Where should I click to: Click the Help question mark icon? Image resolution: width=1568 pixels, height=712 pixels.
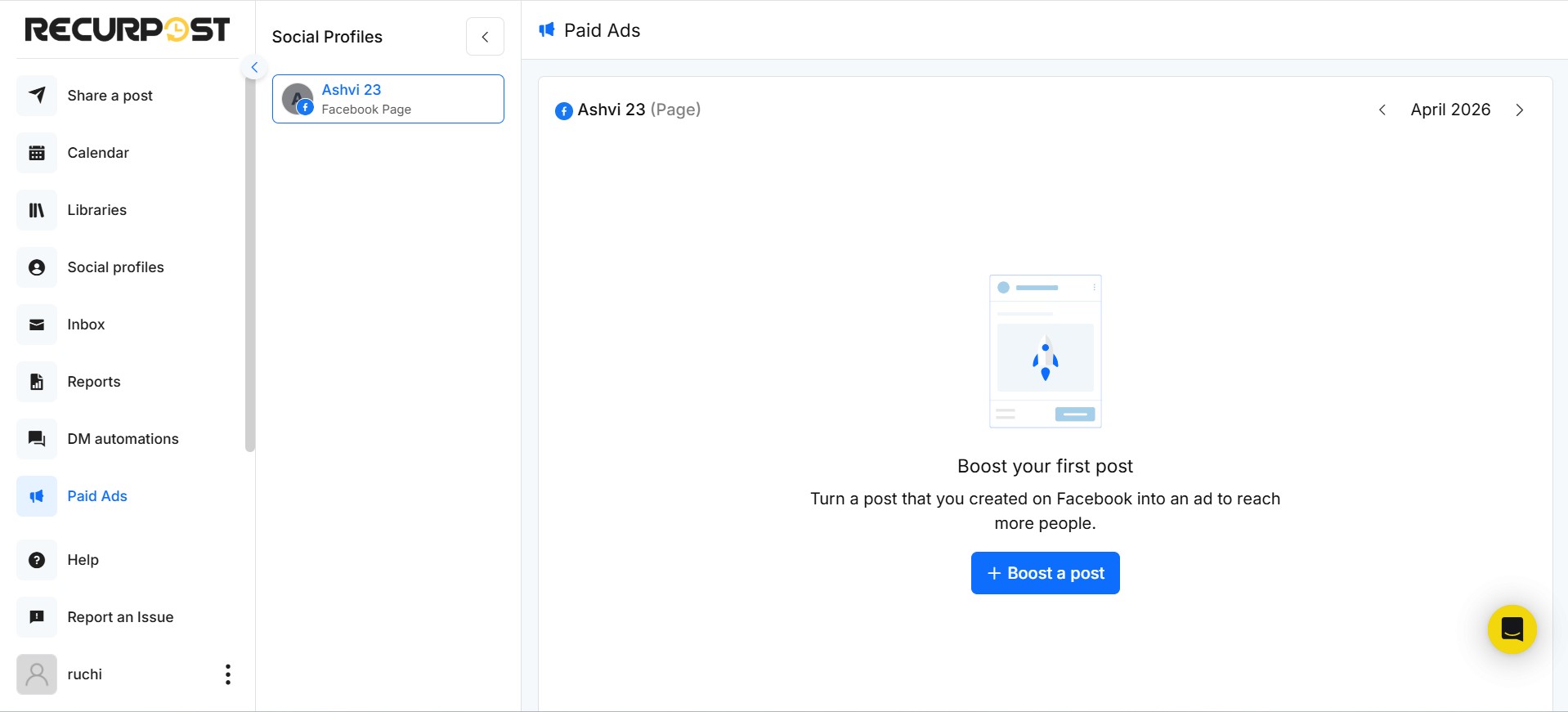pos(37,560)
